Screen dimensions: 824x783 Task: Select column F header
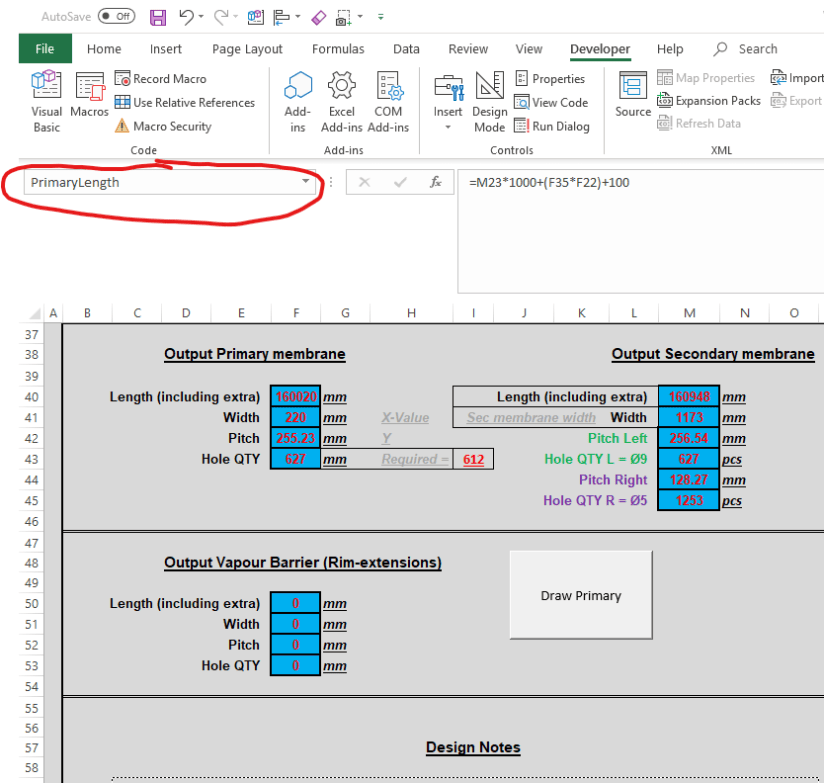[296, 313]
